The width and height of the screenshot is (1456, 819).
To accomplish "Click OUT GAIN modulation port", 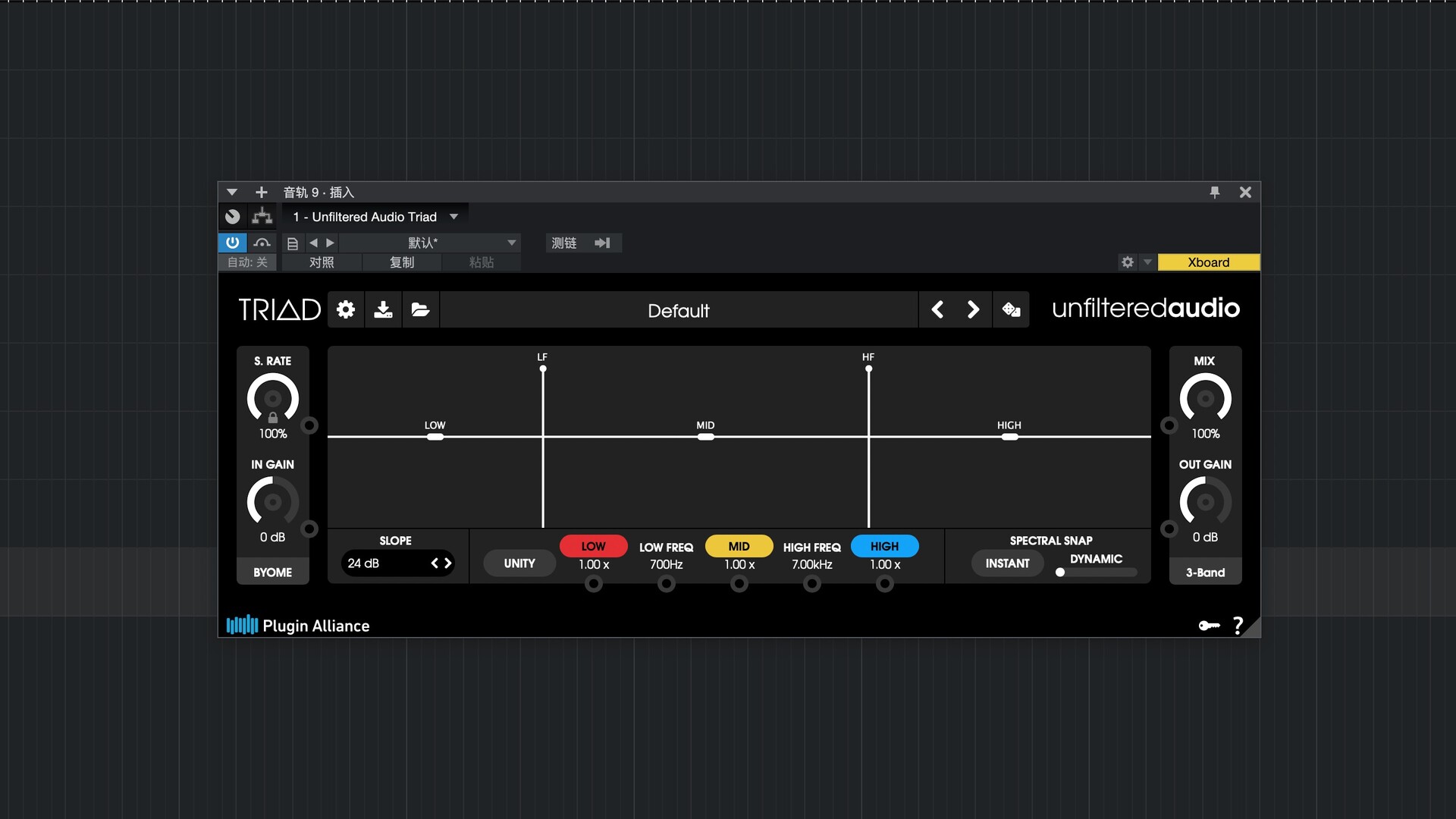I will pos(1169,529).
